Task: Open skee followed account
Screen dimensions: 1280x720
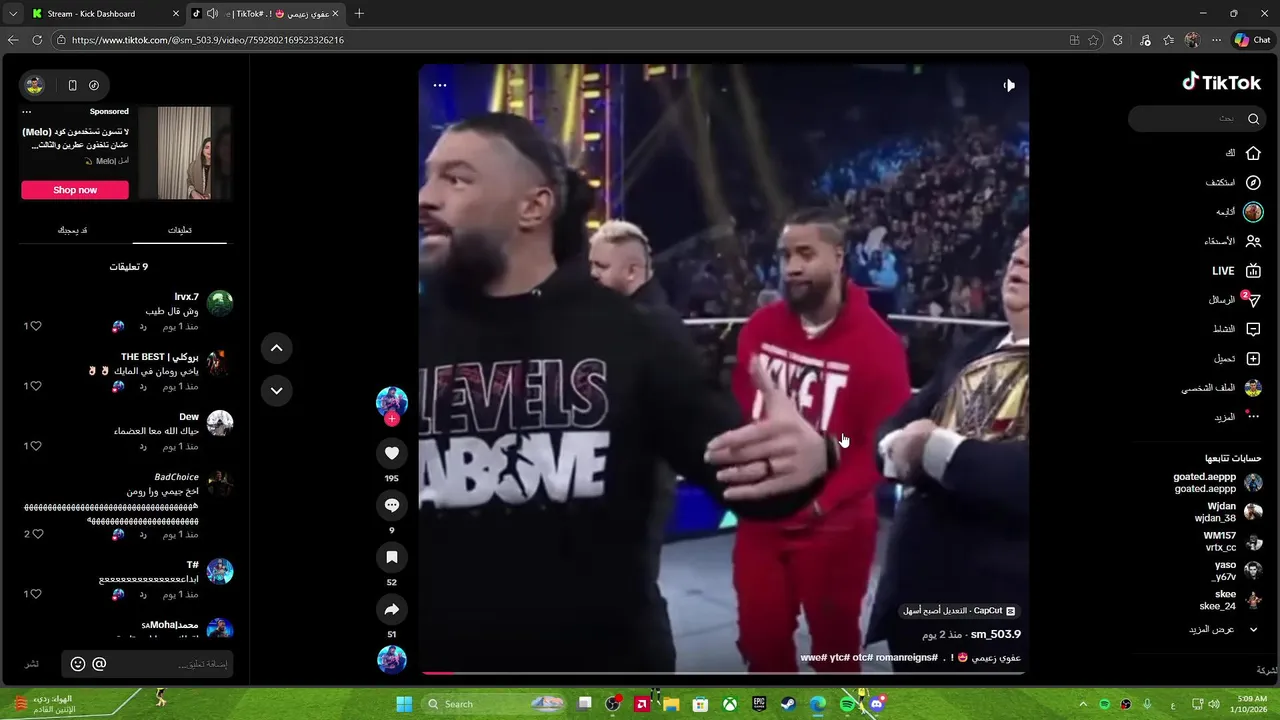Action: (x=1230, y=600)
